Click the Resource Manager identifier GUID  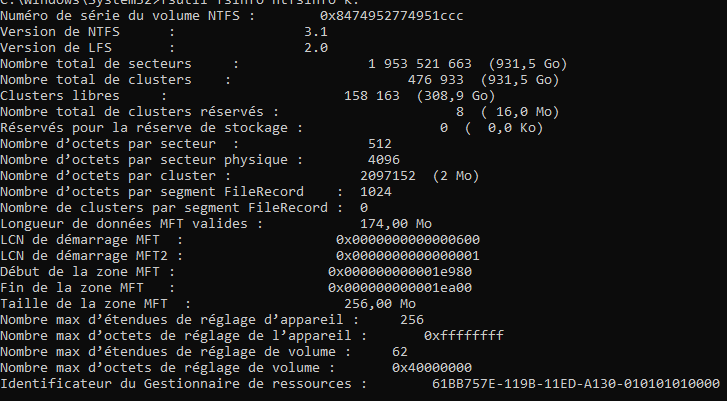[x=575, y=384]
